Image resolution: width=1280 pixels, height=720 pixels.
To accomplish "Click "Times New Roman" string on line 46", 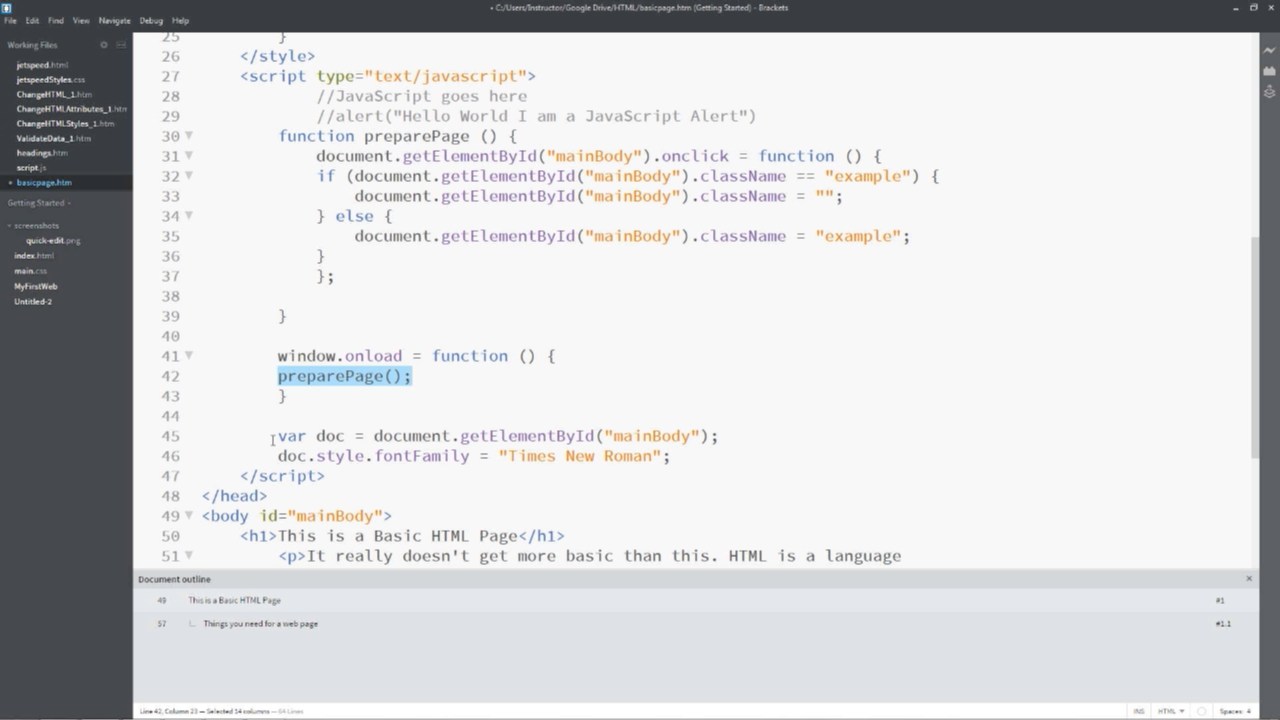I will point(580,456).
